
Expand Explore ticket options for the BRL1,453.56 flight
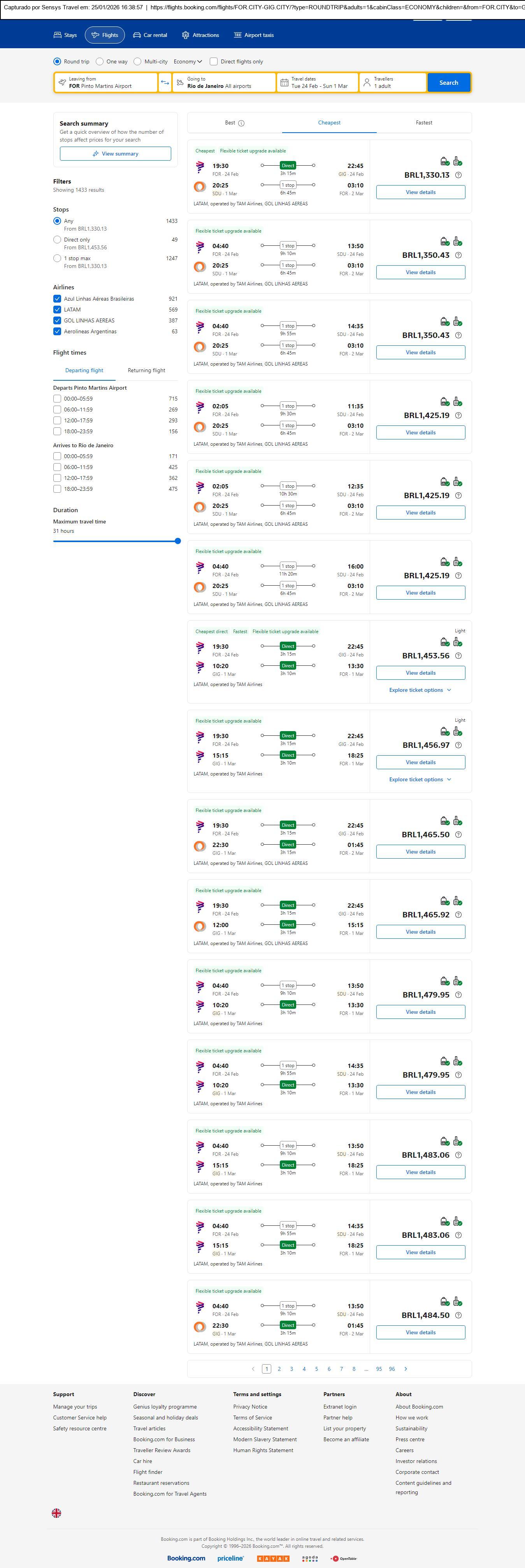420,690
